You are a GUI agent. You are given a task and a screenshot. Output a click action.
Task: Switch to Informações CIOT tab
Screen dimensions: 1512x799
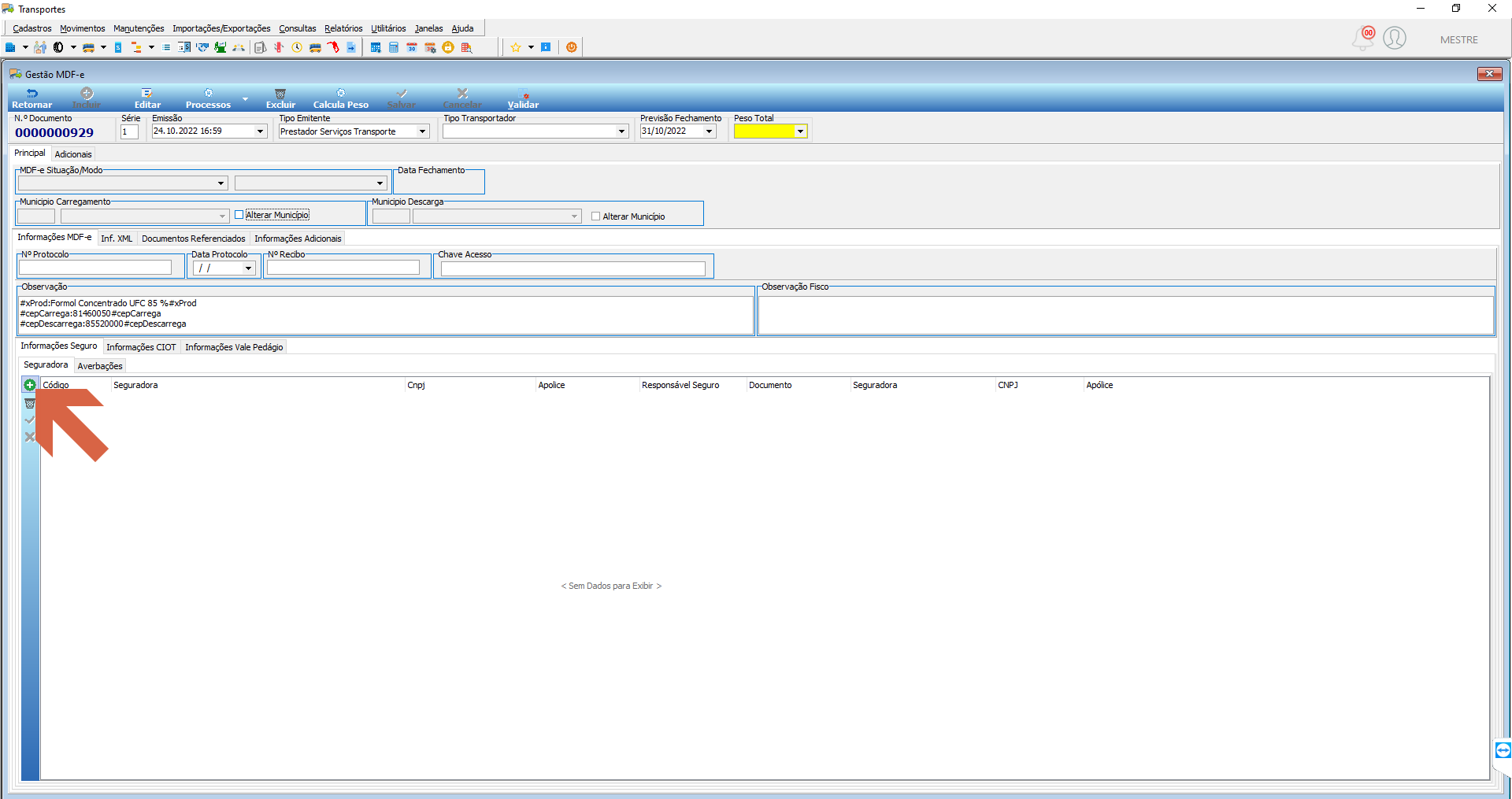[x=141, y=347]
